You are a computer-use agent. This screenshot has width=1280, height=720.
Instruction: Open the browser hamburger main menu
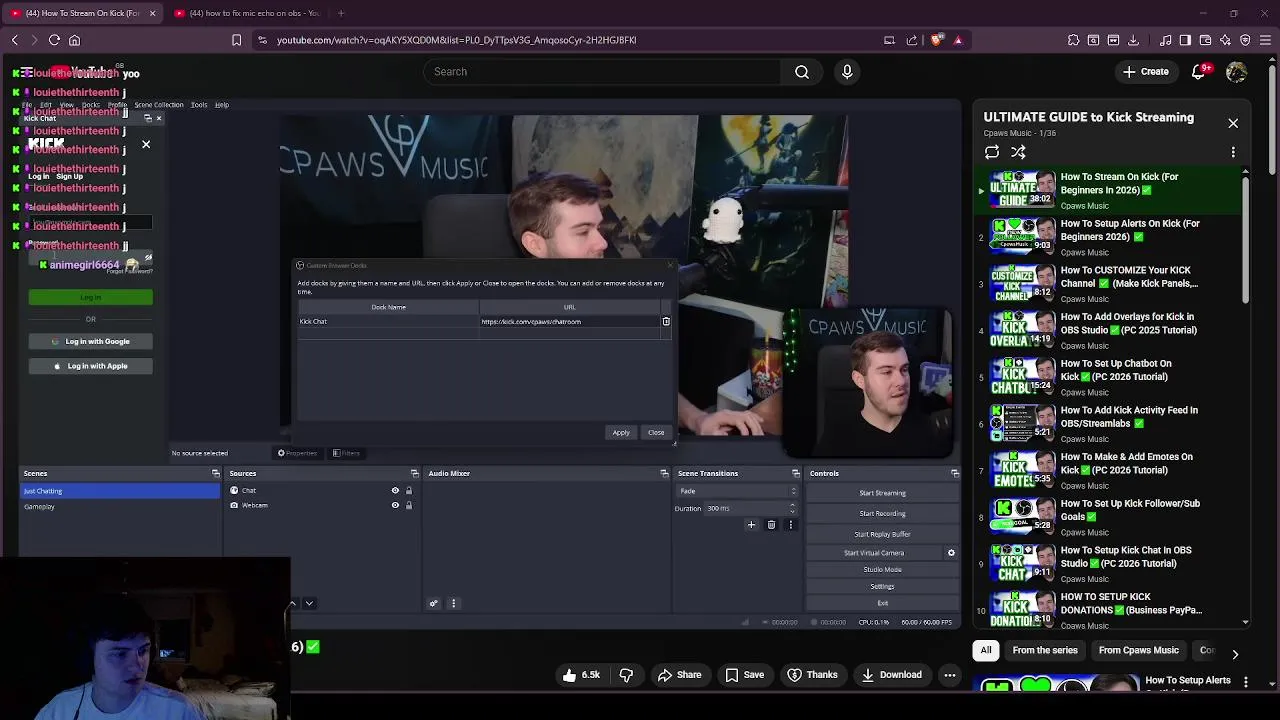pos(1265,40)
